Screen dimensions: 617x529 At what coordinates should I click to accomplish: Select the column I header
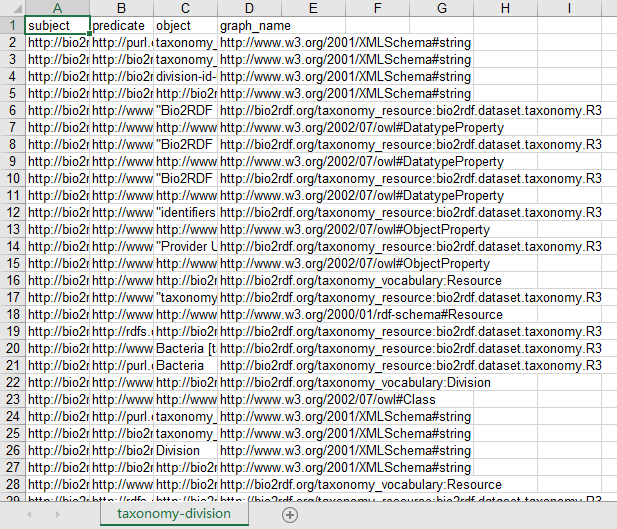click(569, 8)
